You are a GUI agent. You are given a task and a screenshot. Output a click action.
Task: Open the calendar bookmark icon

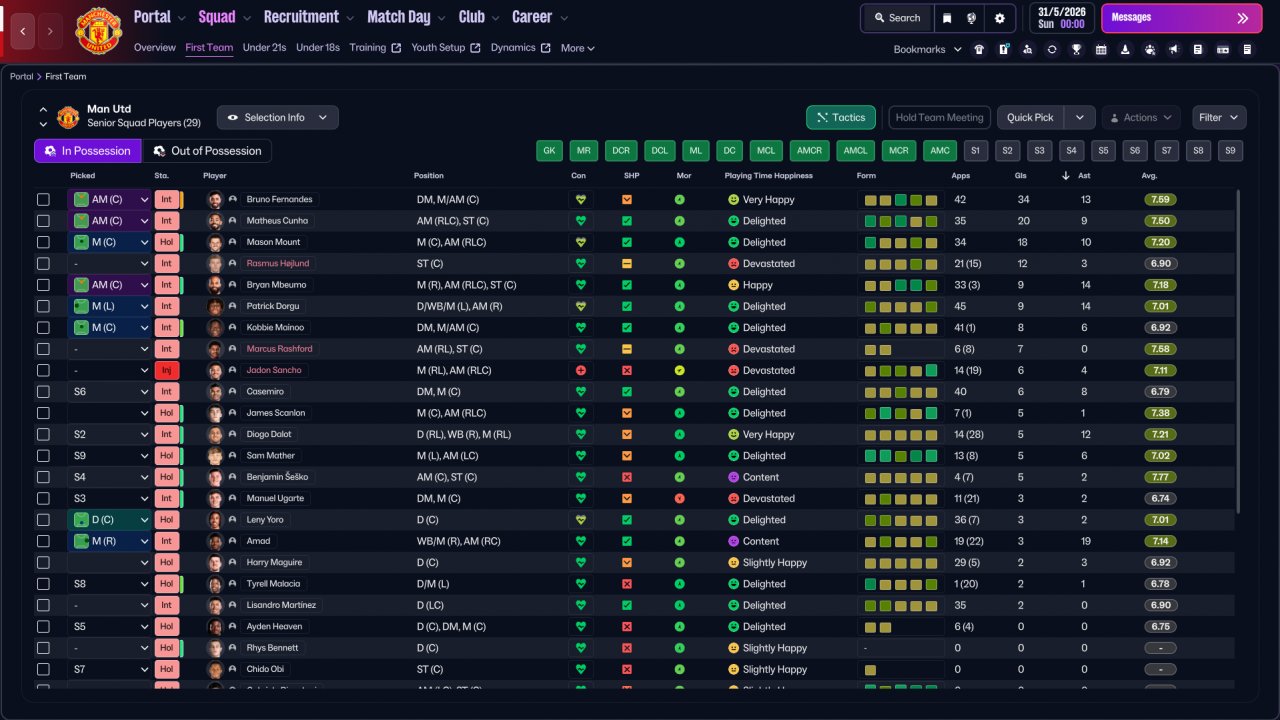pos(1101,49)
